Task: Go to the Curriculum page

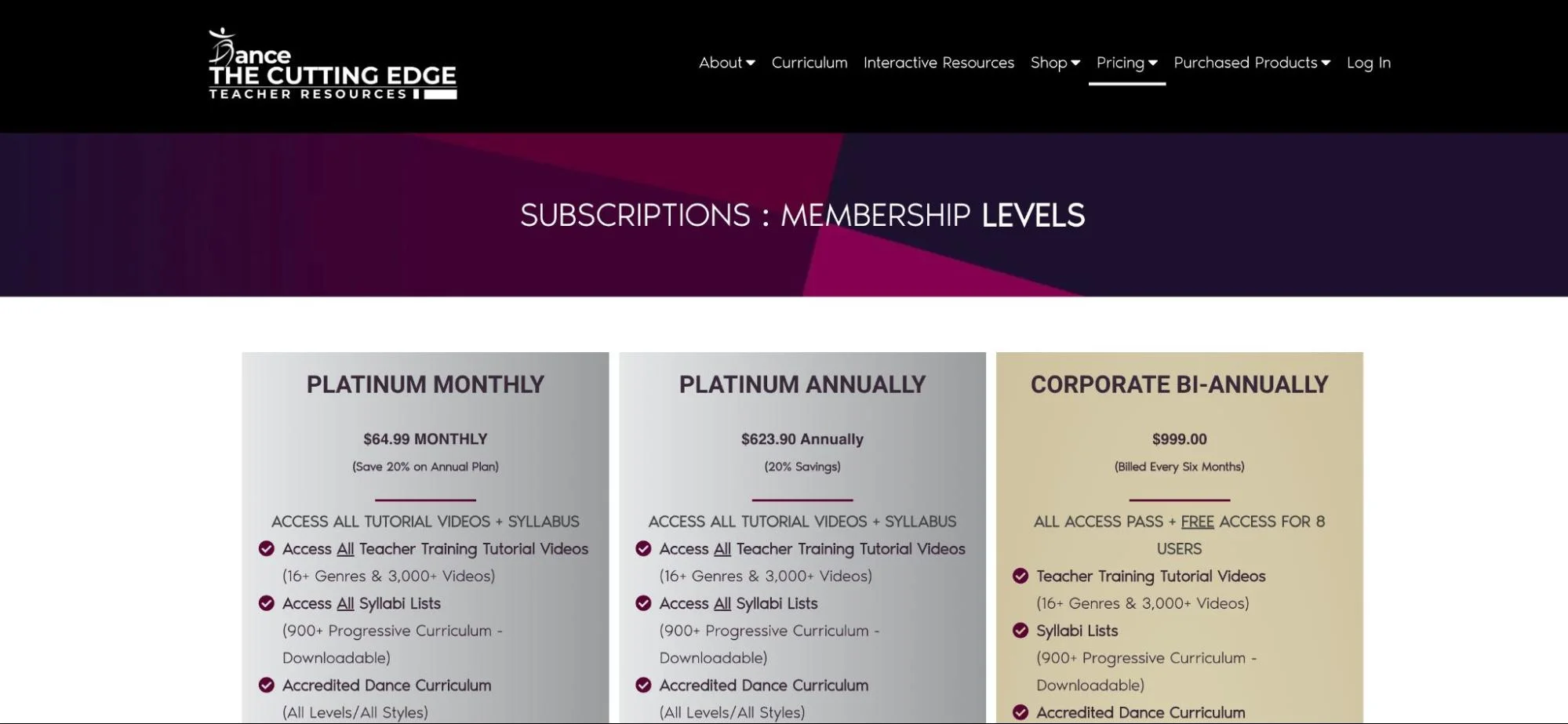Action: point(809,63)
